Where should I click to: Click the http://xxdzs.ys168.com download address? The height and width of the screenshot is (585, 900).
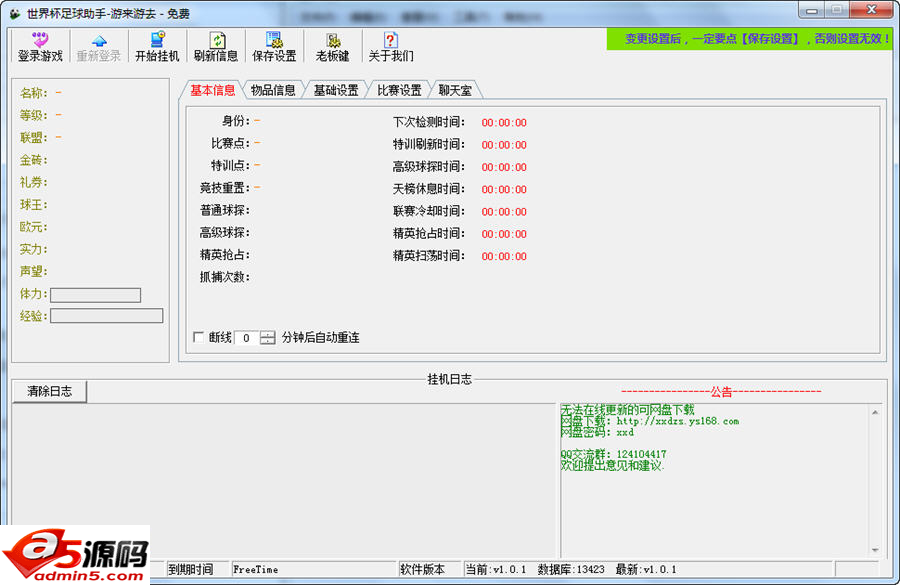[678, 421]
